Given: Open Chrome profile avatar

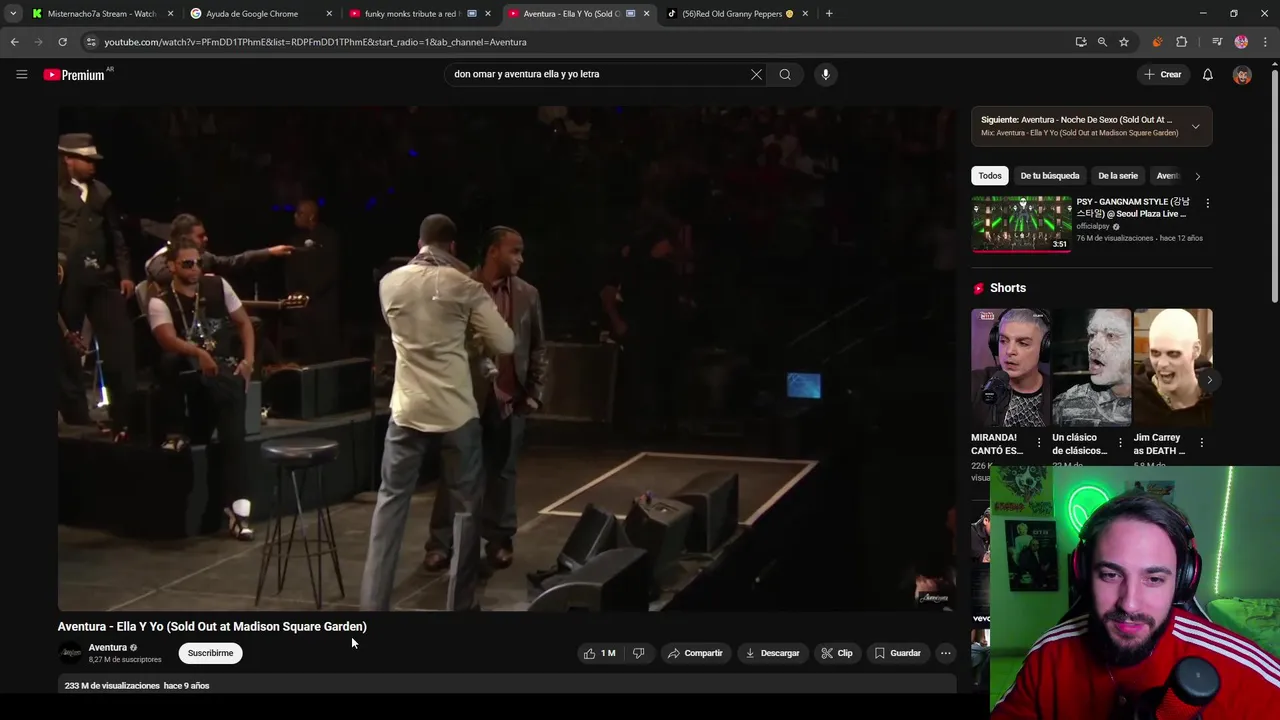Looking at the screenshot, I should click(x=1241, y=42).
